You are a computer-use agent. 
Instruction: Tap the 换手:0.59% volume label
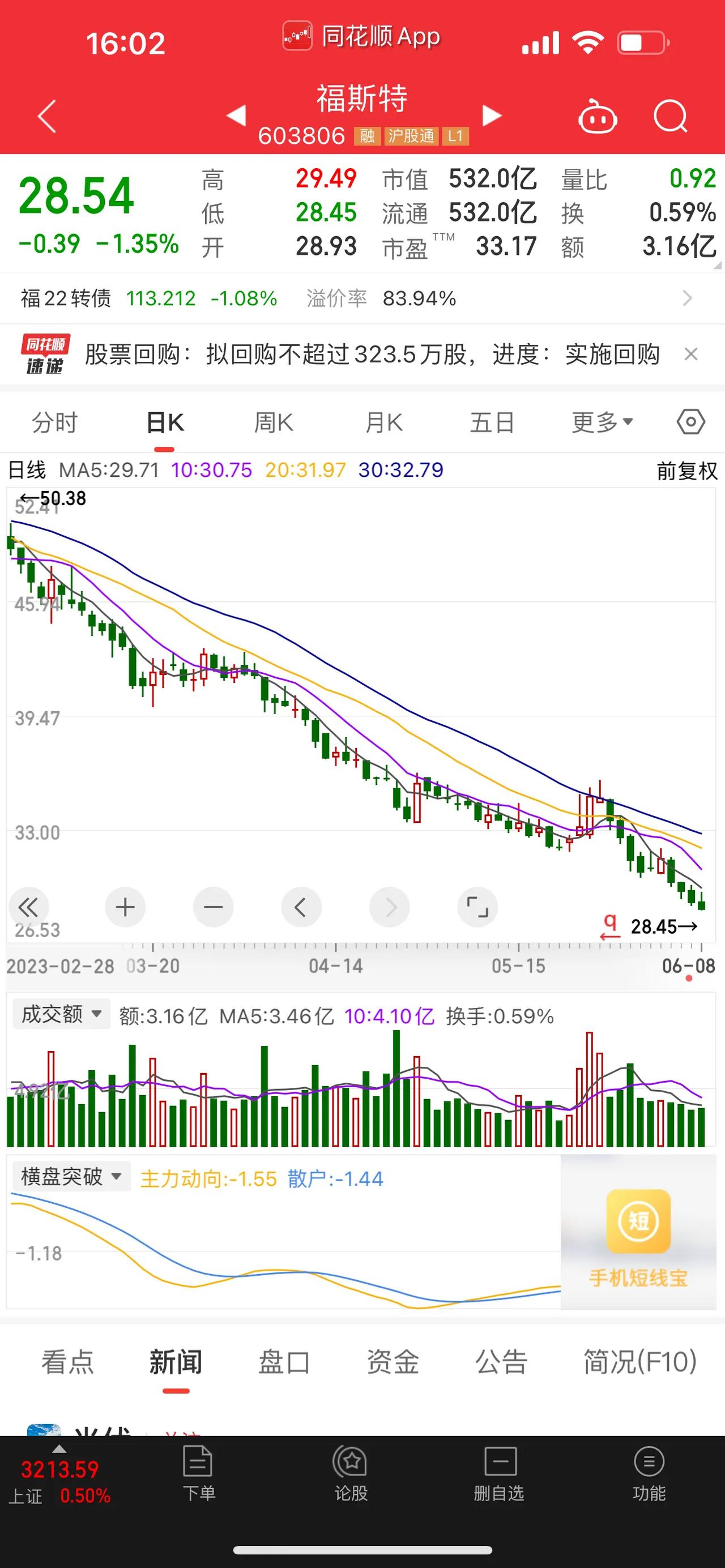tap(500, 1016)
